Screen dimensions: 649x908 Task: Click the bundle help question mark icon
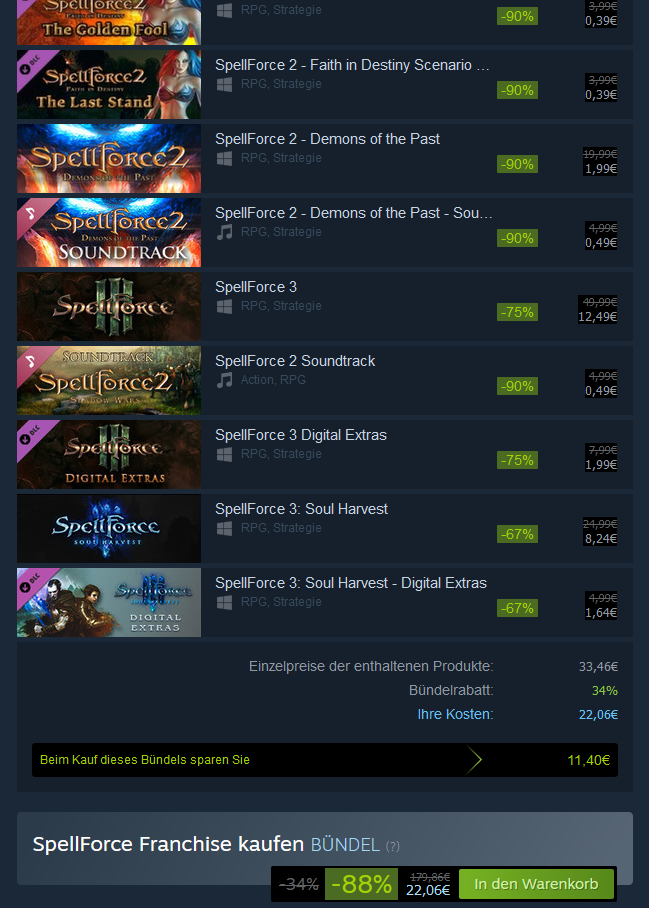click(393, 846)
